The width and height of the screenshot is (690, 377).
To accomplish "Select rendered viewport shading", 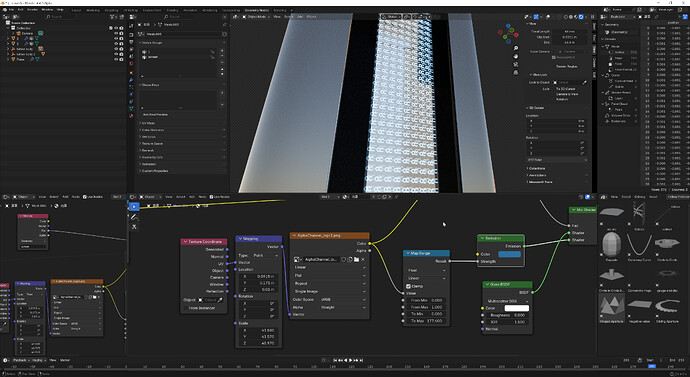I will point(581,17).
